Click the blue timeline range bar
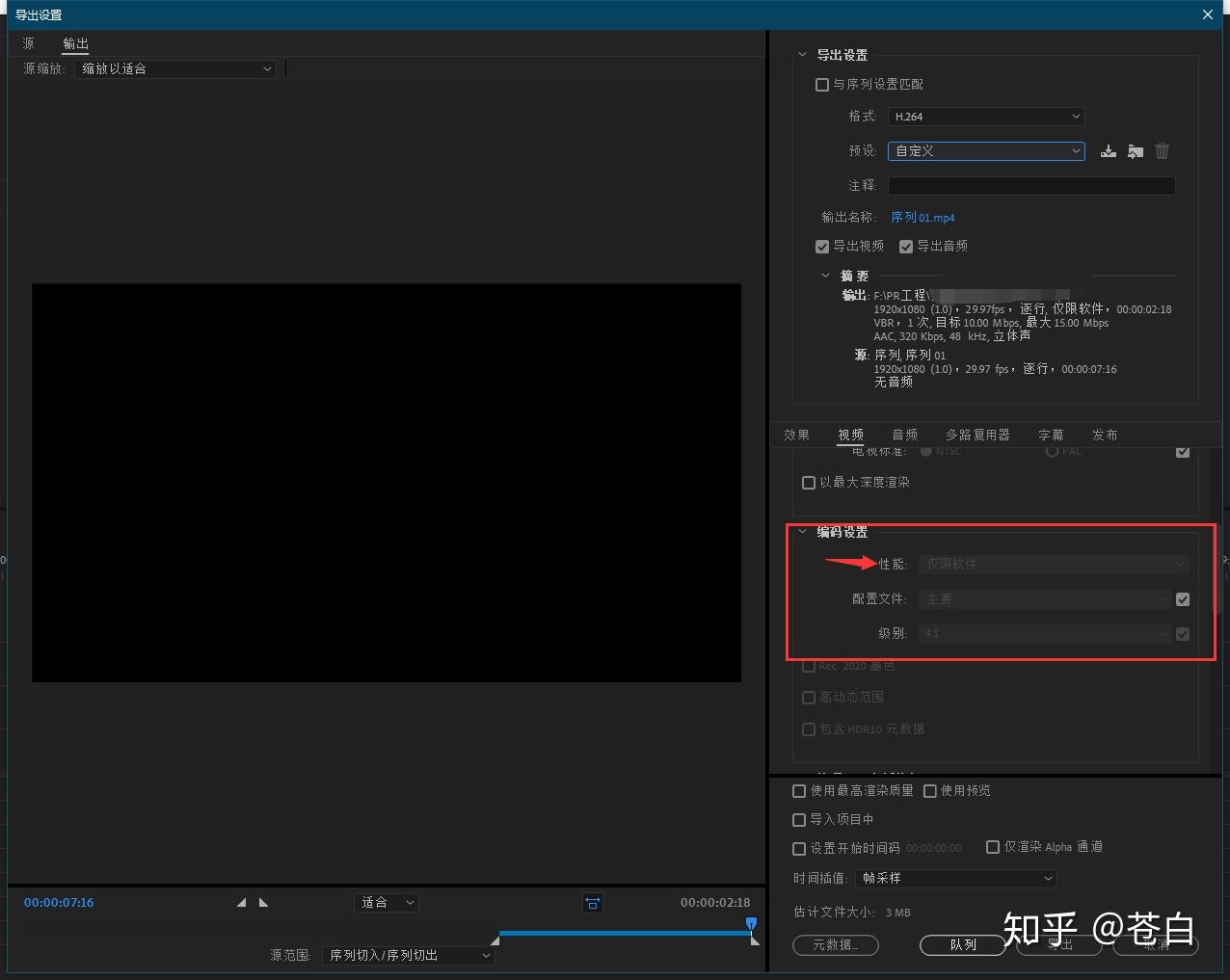 pos(625,933)
